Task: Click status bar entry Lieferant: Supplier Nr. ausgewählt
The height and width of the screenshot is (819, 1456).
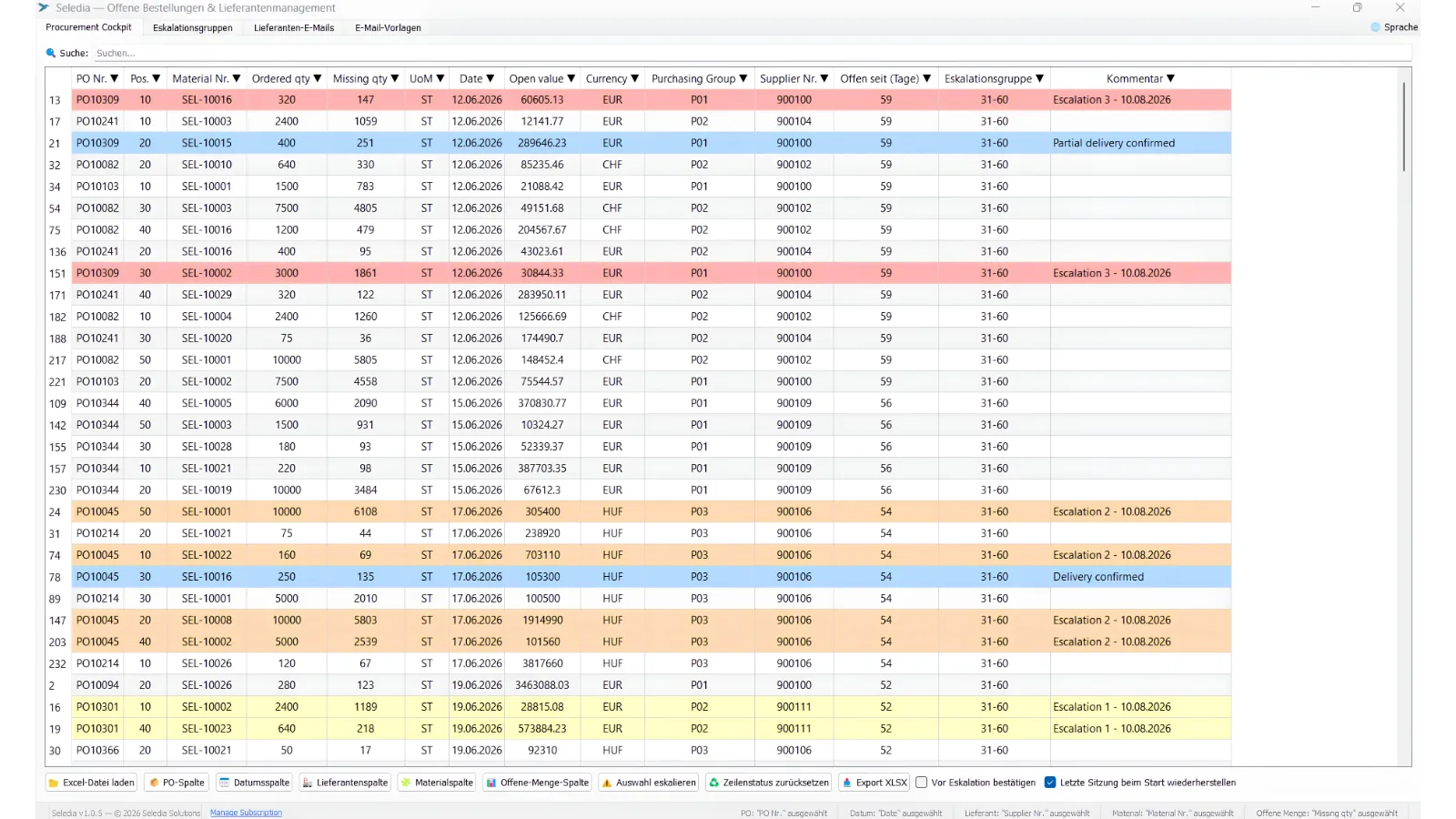Action: pyautogui.click(x=1026, y=814)
